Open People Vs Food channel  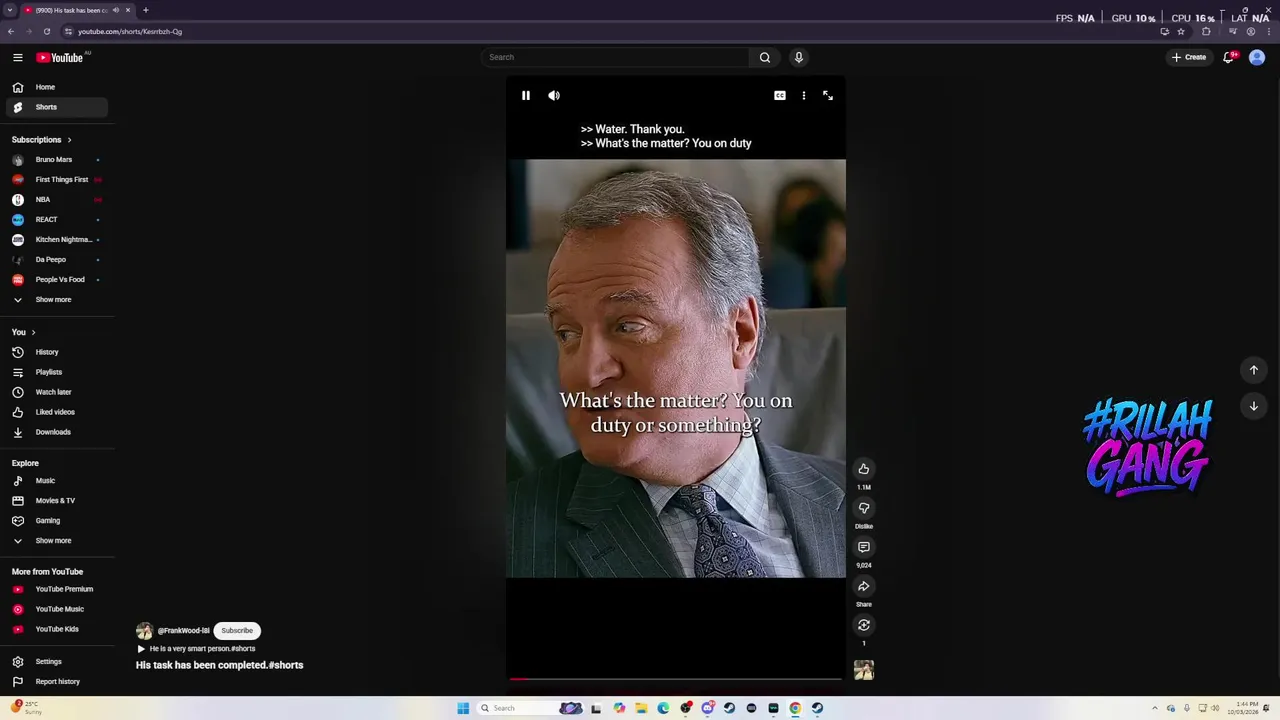pyautogui.click(x=57, y=280)
